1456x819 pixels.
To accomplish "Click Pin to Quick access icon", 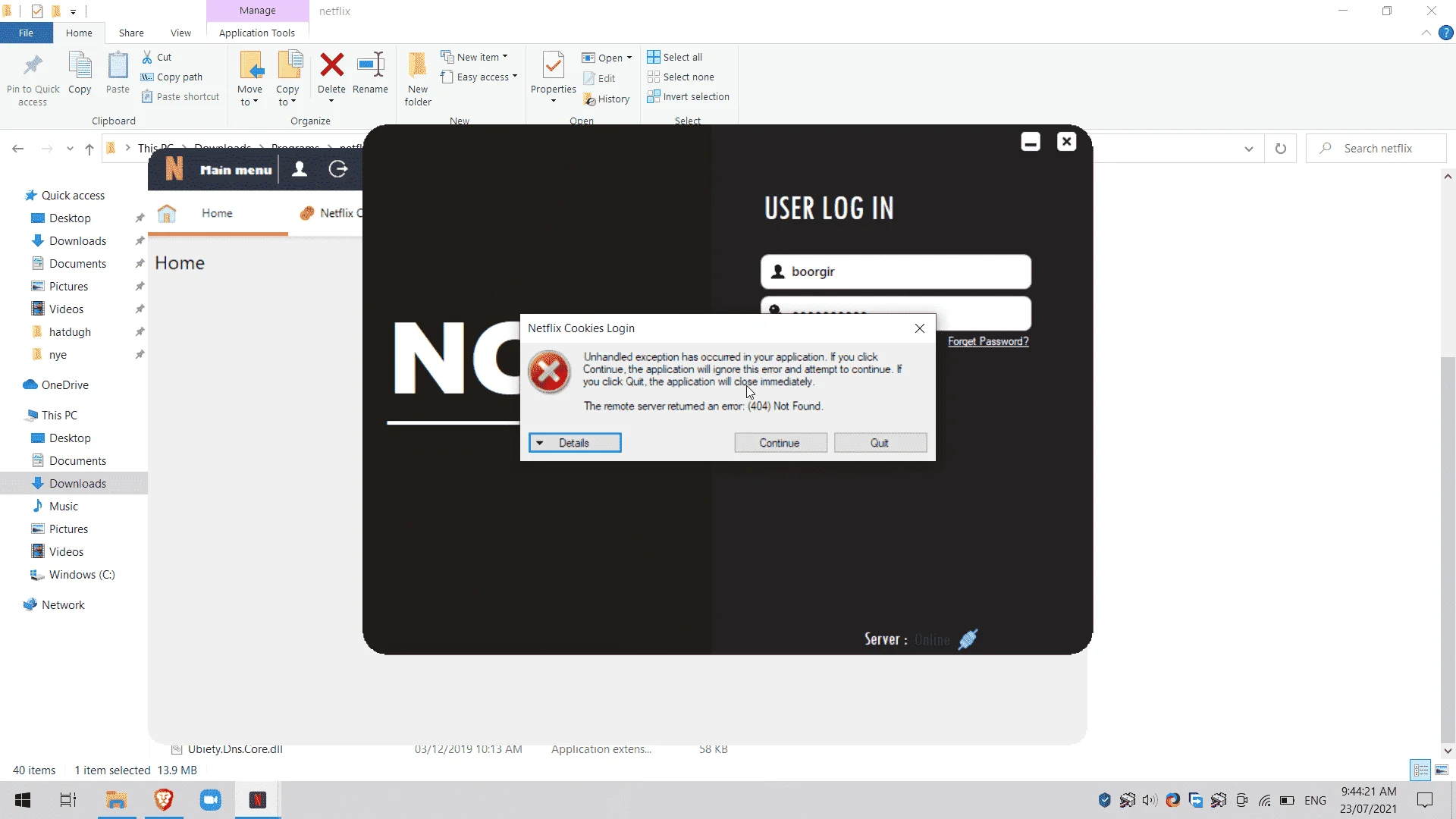I will (x=33, y=66).
